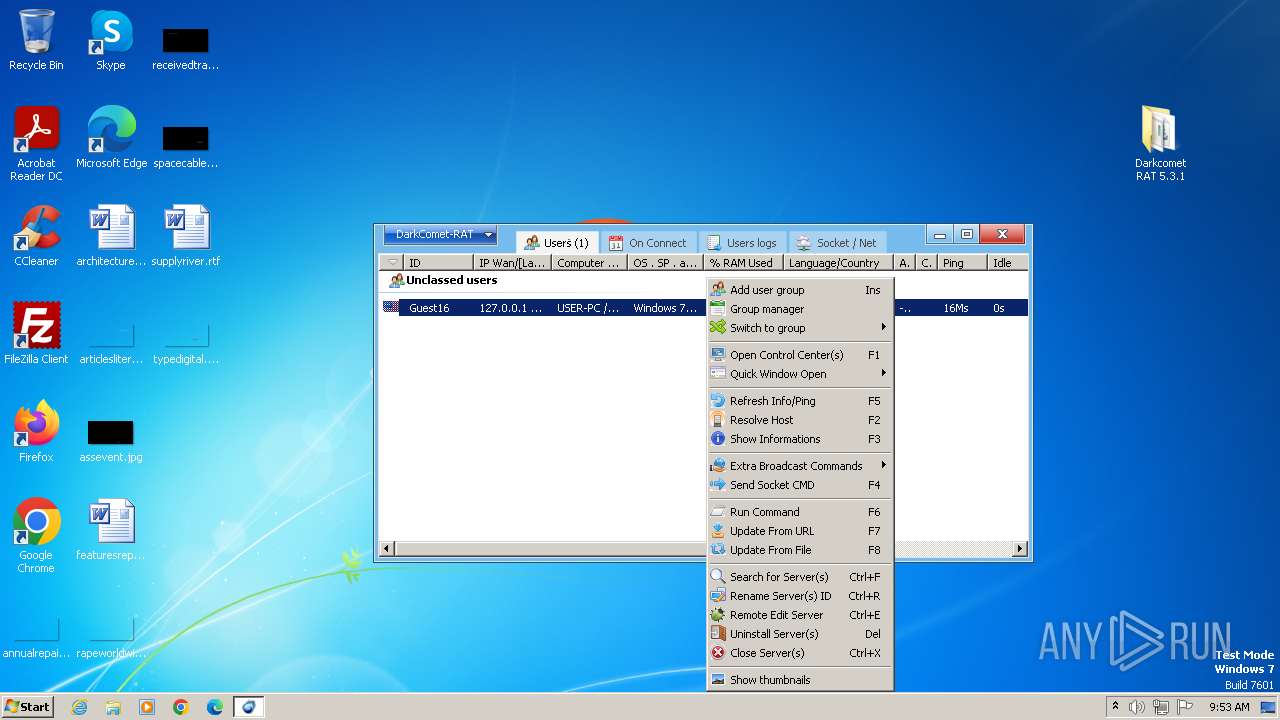Open the DarkComet-RAT dropdown button

[x=440, y=235]
